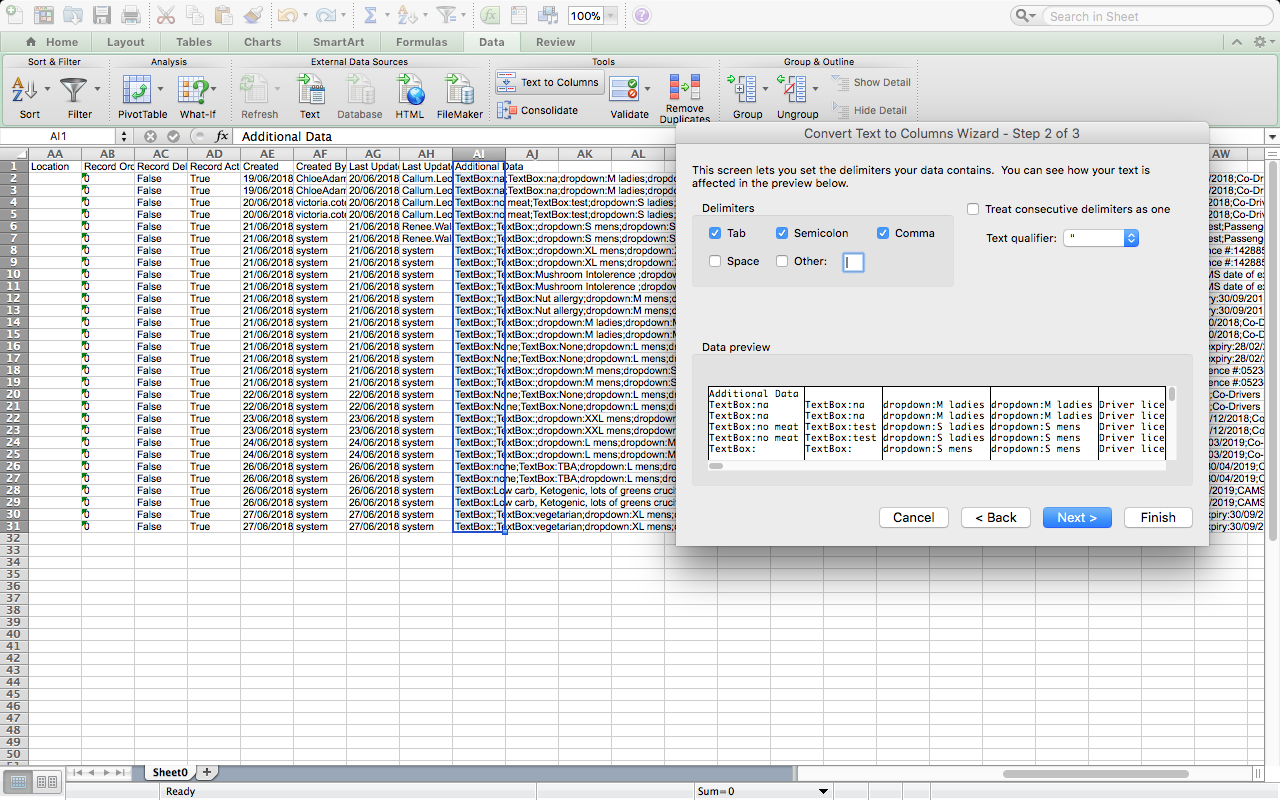Check Treat consecutive delimiters as one
The height and width of the screenshot is (800, 1280).
point(973,209)
